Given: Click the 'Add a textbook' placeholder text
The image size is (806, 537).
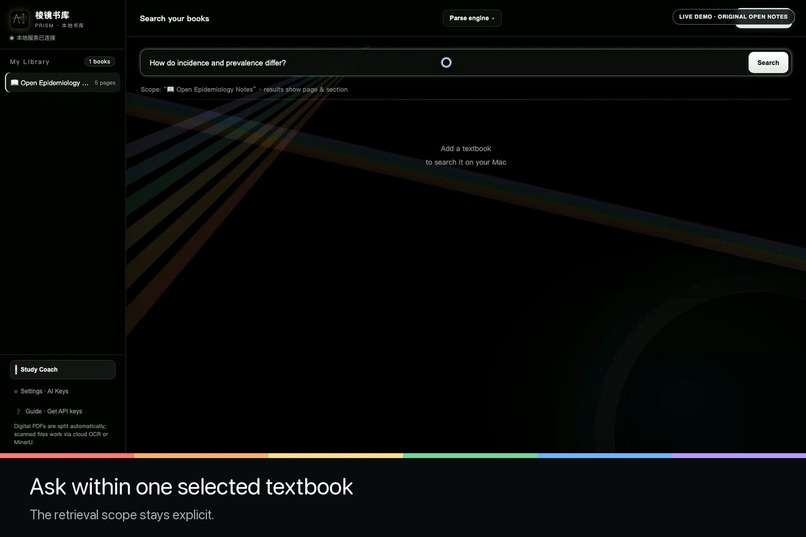Looking at the screenshot, I should tap(466, 149).
